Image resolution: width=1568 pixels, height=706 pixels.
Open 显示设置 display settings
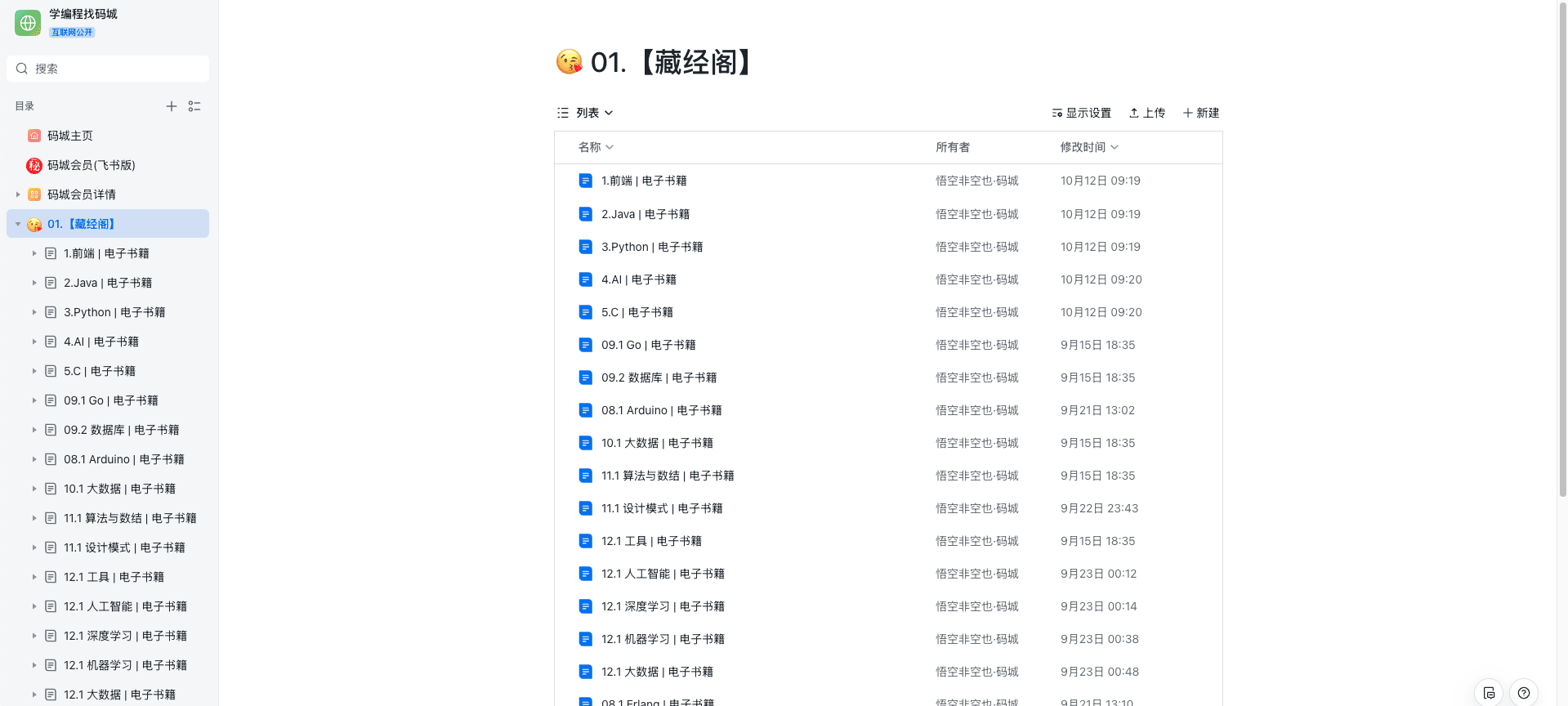(1081, 113)
